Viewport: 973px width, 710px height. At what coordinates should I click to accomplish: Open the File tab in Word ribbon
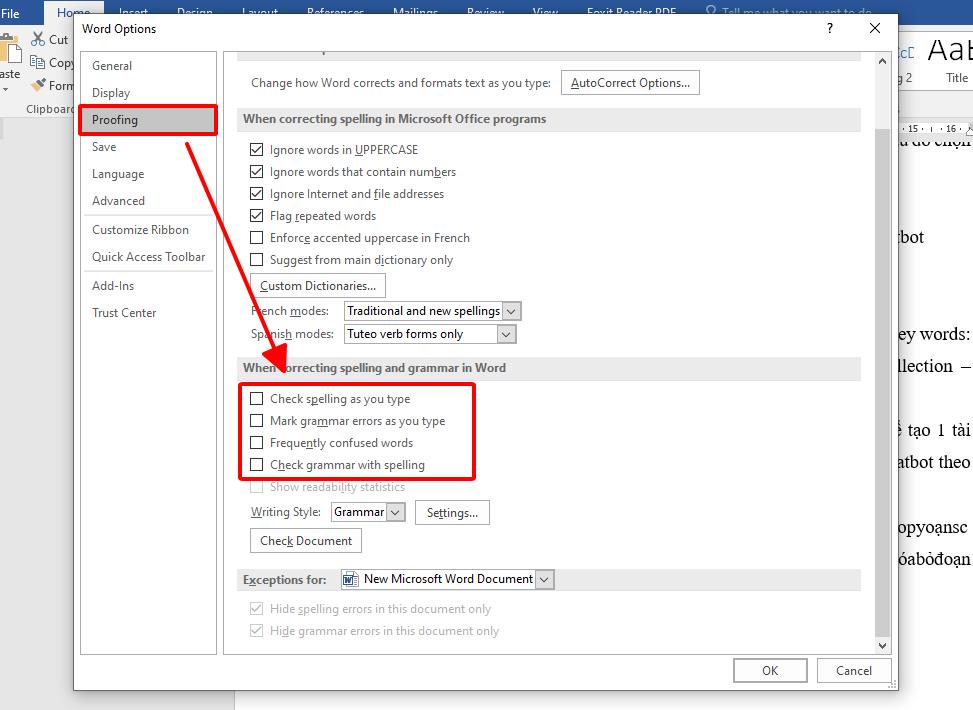[11, 13]
